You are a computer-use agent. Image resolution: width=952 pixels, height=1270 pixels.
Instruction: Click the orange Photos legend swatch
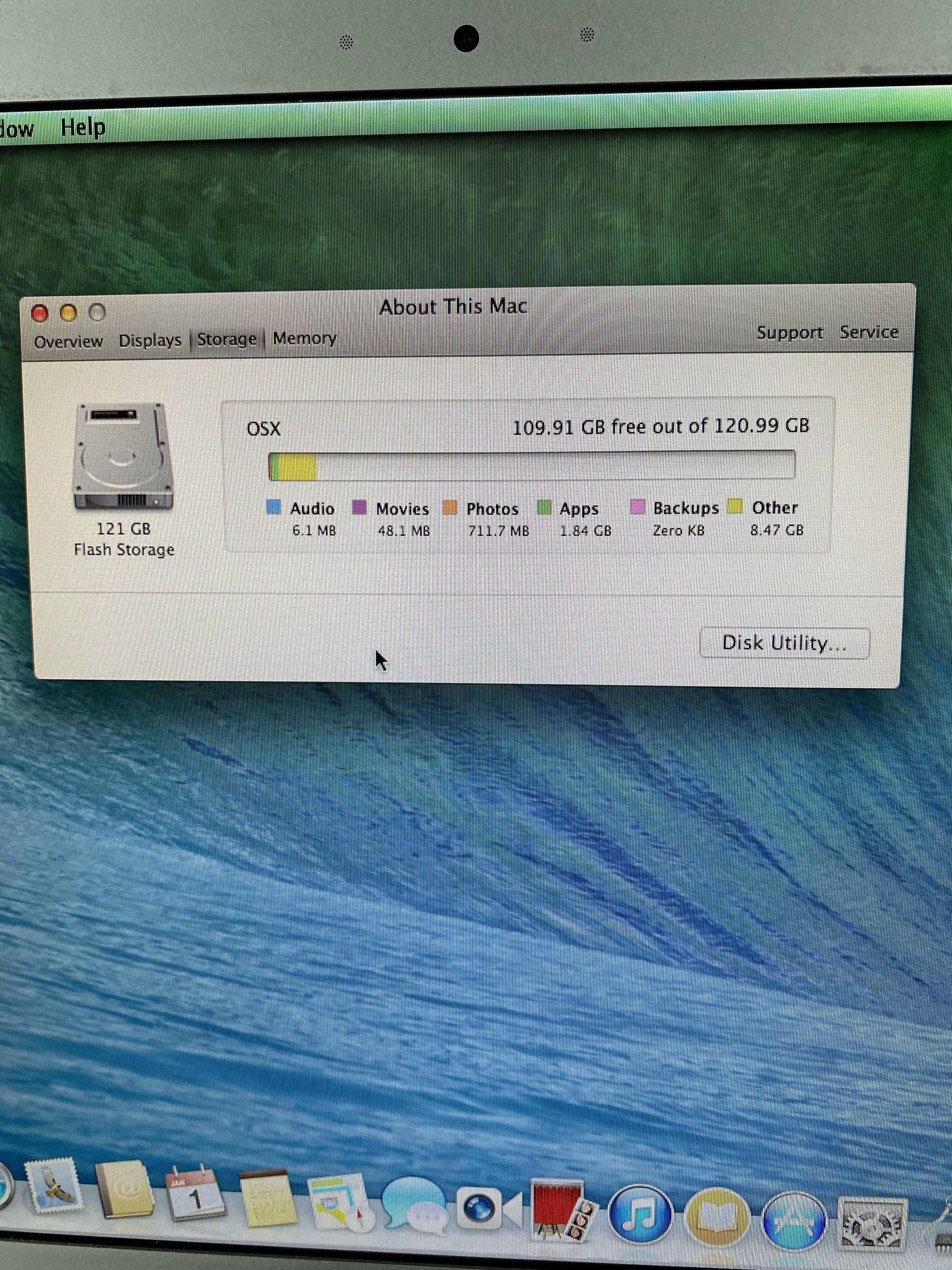tap(450, 507)
